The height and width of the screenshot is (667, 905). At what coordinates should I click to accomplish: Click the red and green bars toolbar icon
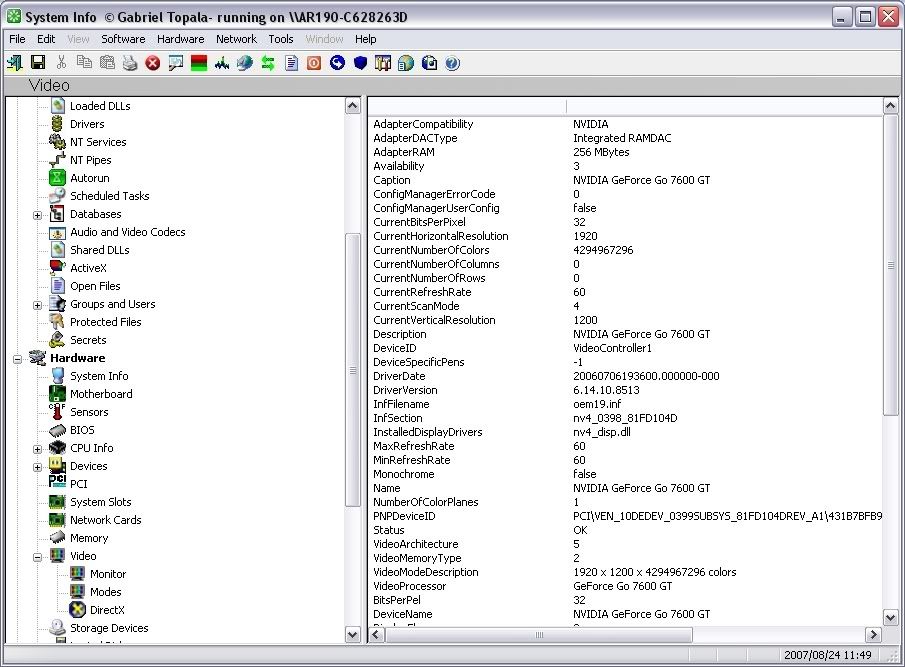tap(199, 63)
